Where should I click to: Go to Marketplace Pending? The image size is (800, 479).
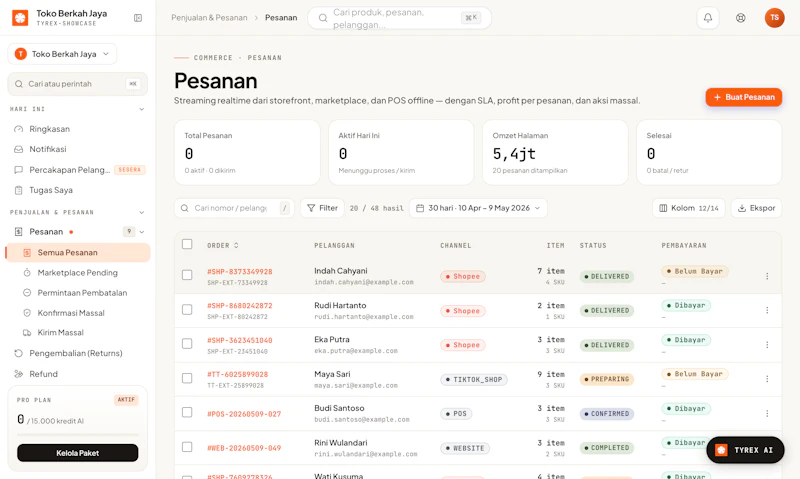tap(78, 273)
